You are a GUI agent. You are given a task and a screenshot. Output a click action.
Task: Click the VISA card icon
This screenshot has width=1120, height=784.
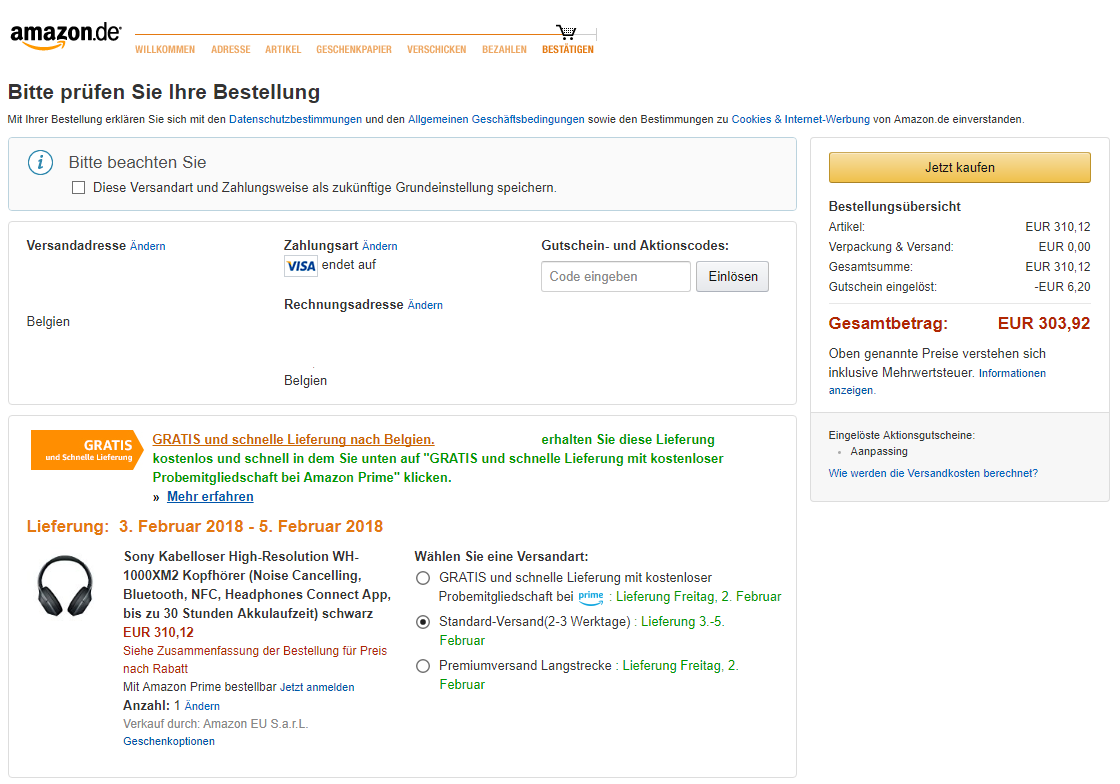pyautogui.click(x=300, y=266)
